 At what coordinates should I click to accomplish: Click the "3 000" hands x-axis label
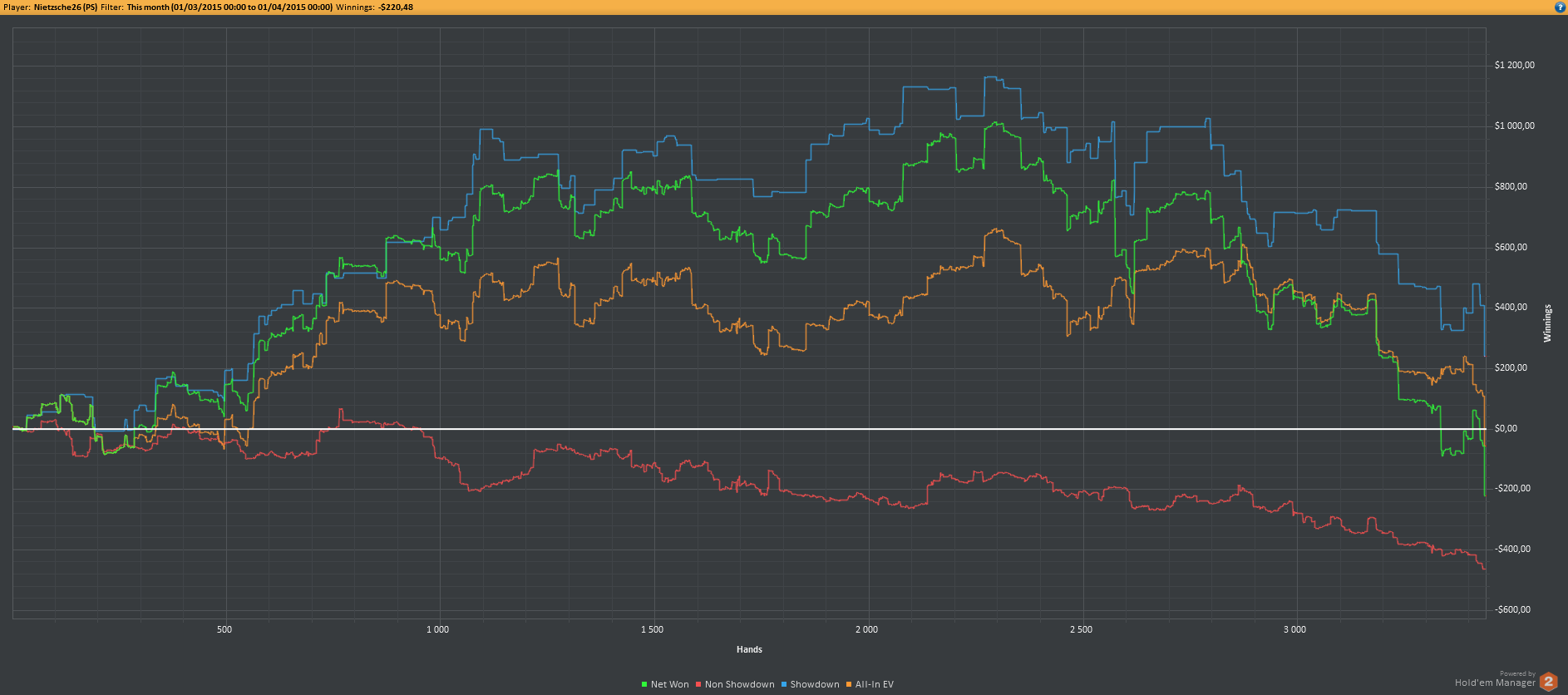tap(1294, 629)
